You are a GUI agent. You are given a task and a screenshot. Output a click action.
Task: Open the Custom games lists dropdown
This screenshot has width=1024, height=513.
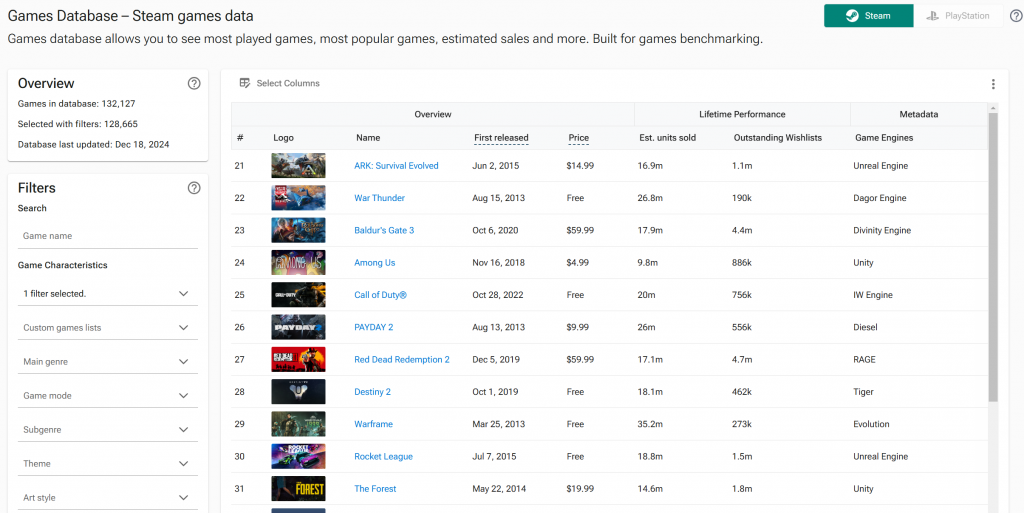click(x=108, y=328)
